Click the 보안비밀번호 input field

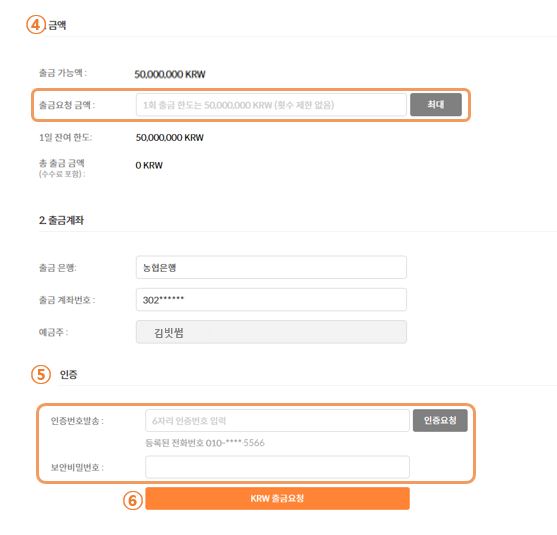click(277, 467)
